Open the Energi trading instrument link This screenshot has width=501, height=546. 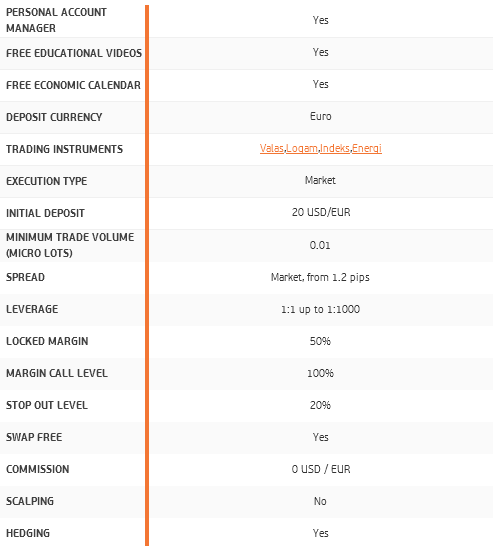(367, 149)
